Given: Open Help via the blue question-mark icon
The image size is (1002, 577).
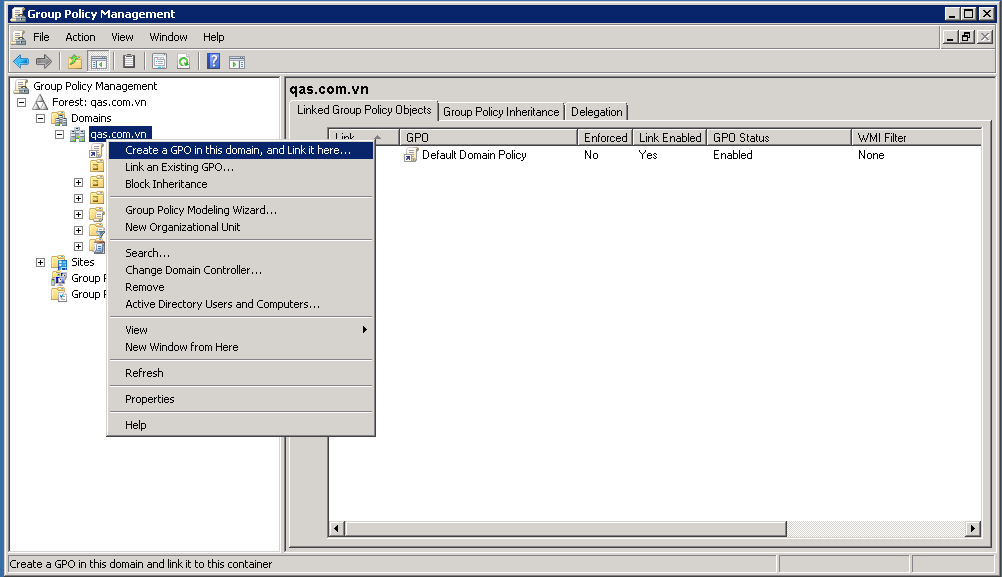Looking at the screenshot, I should (213, 62).
